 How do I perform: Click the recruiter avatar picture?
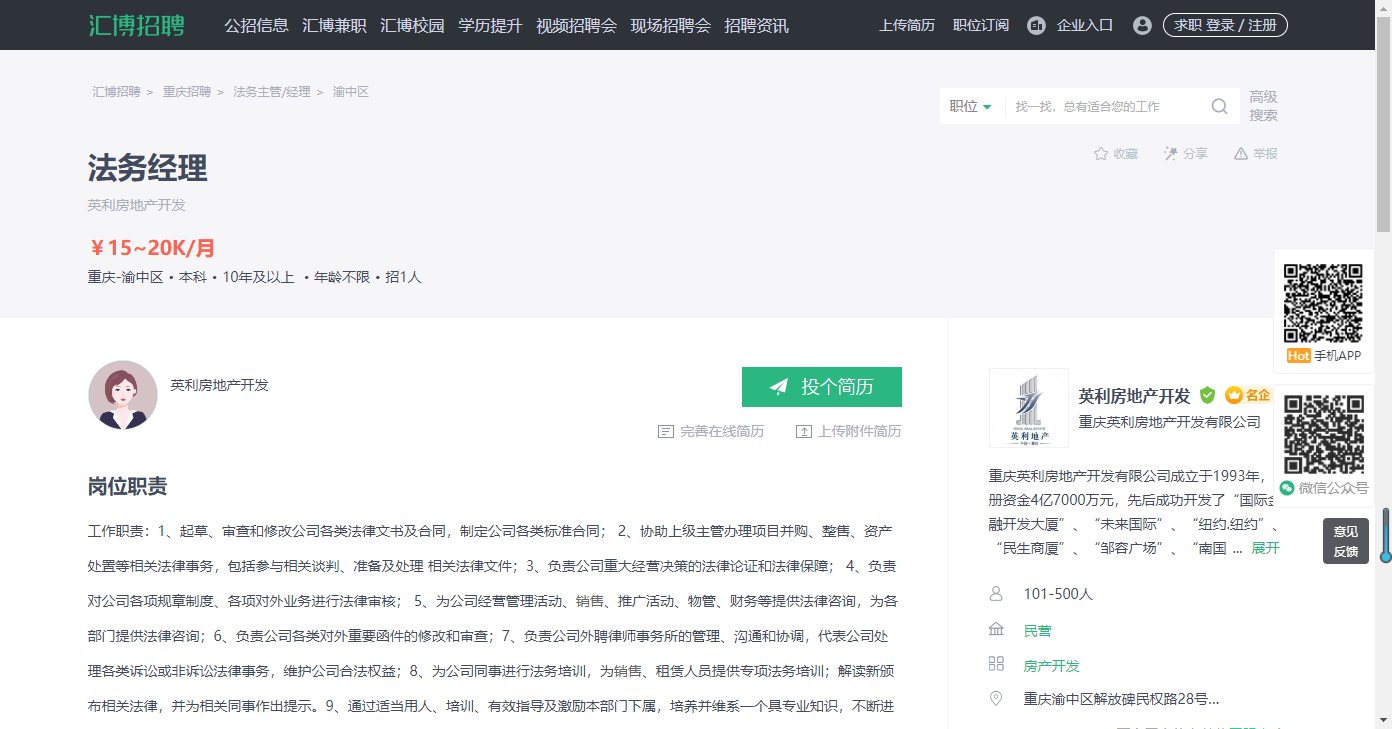coord(123,395)
